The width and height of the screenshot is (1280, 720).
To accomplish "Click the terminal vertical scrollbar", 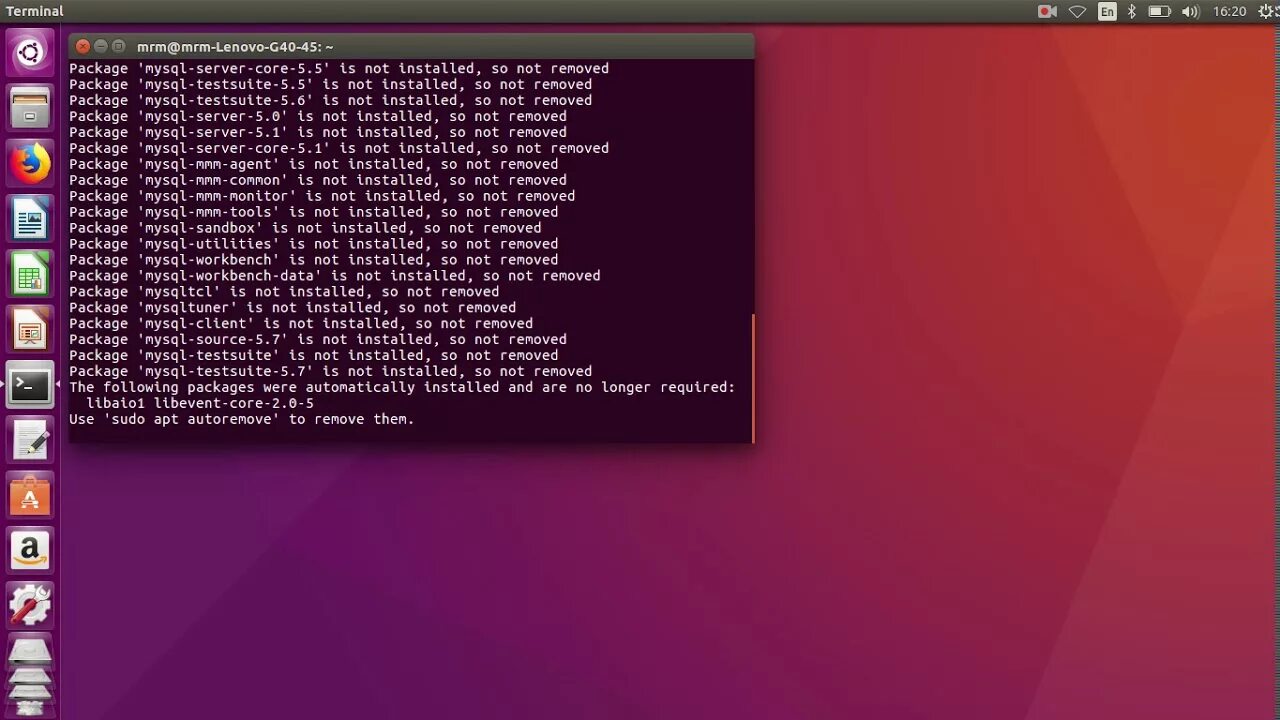I will (752, 378).
